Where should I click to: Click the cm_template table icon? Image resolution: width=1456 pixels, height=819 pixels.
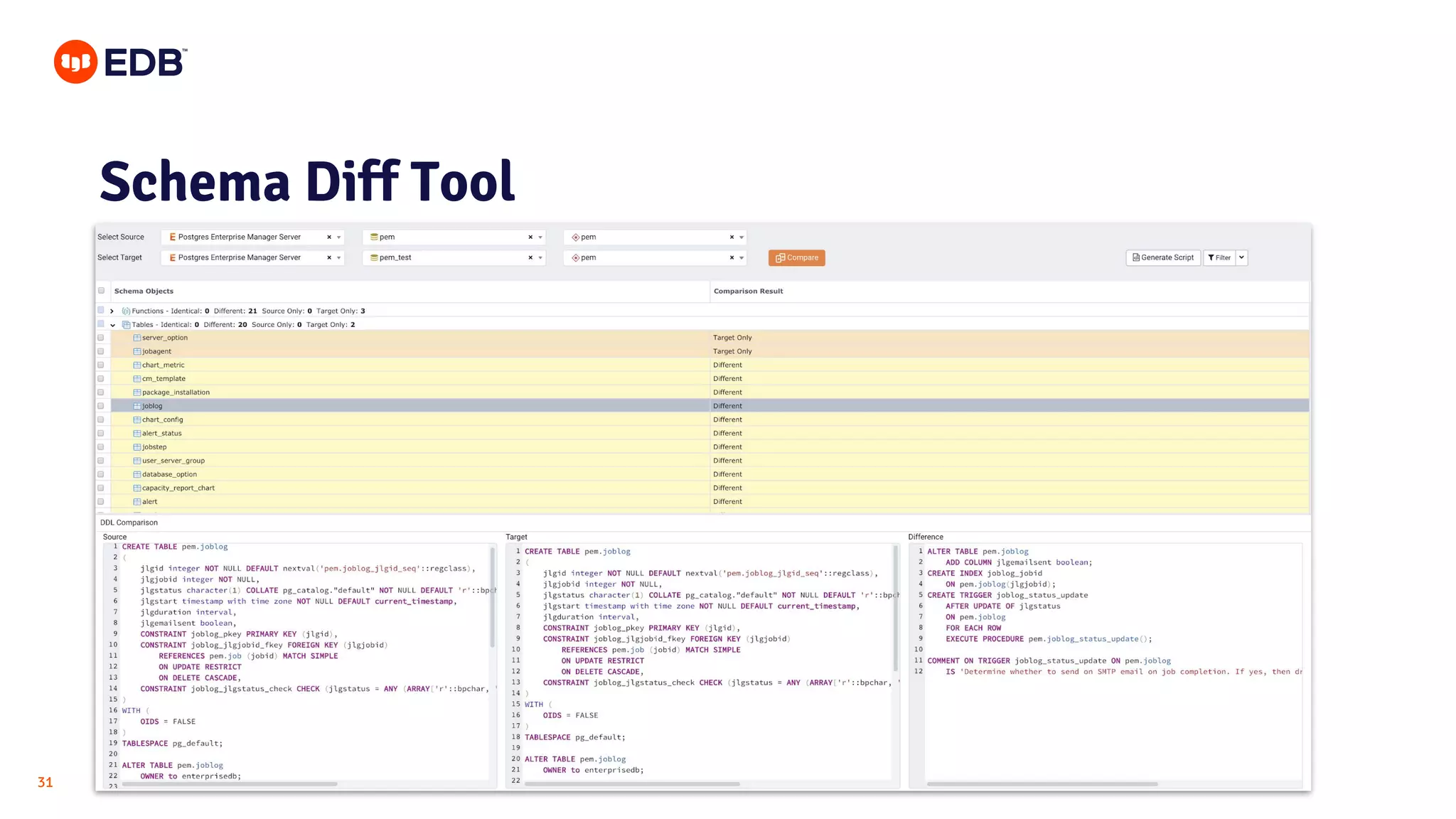(137, 379)
